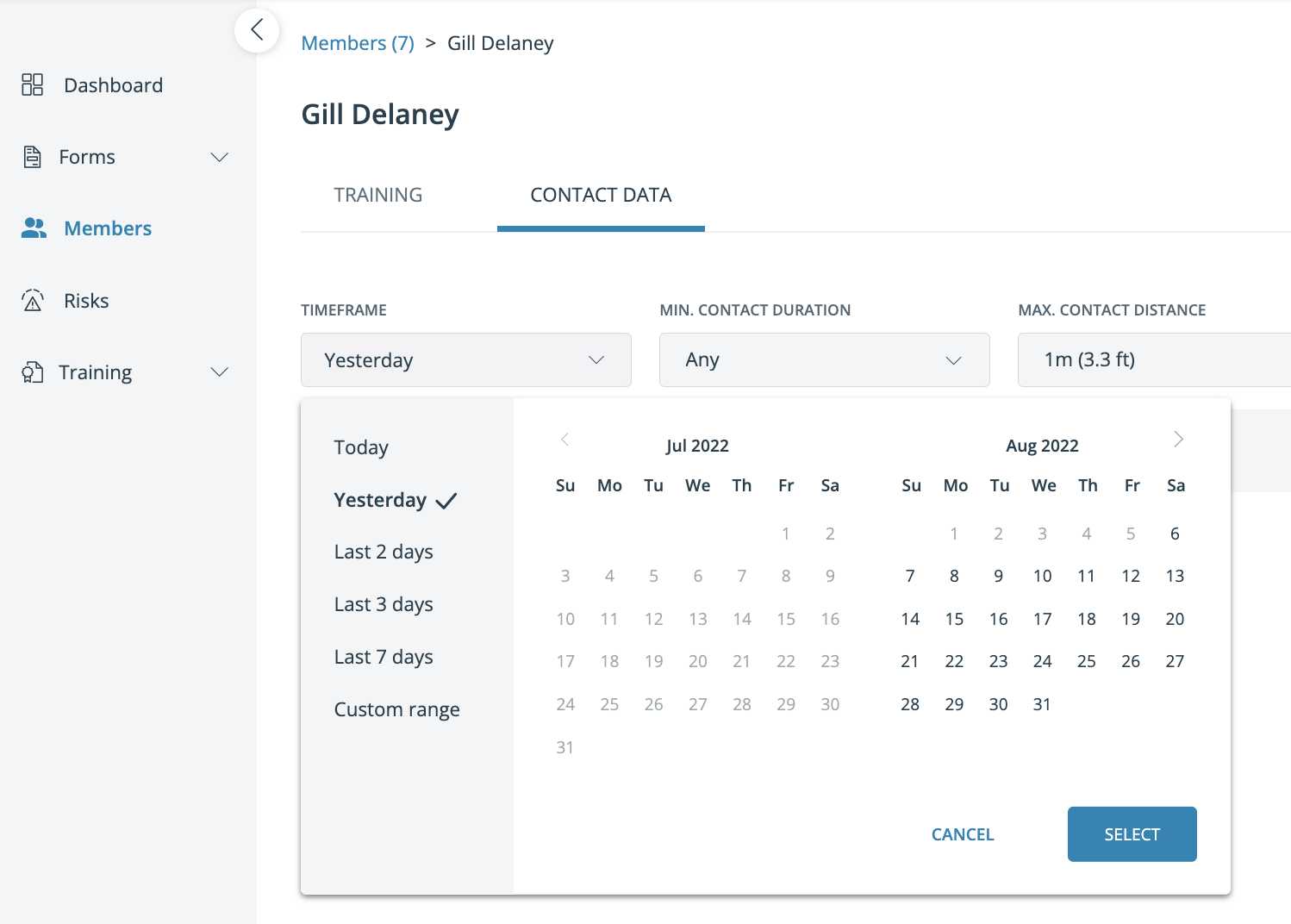1291x924 pixels.
Task: Click July 29 in the calendar
Action: [786, 704]
